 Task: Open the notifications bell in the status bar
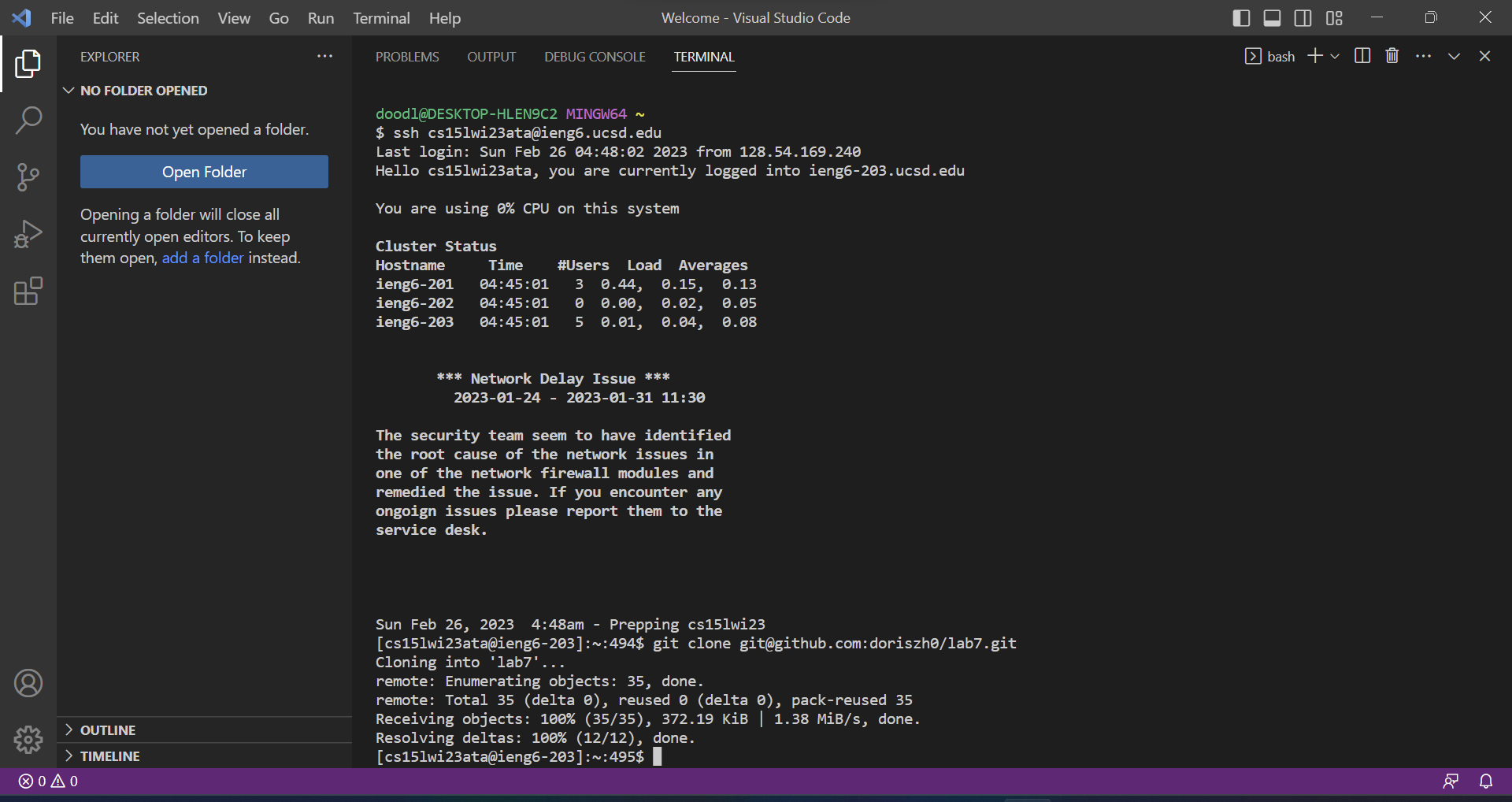1486,781
